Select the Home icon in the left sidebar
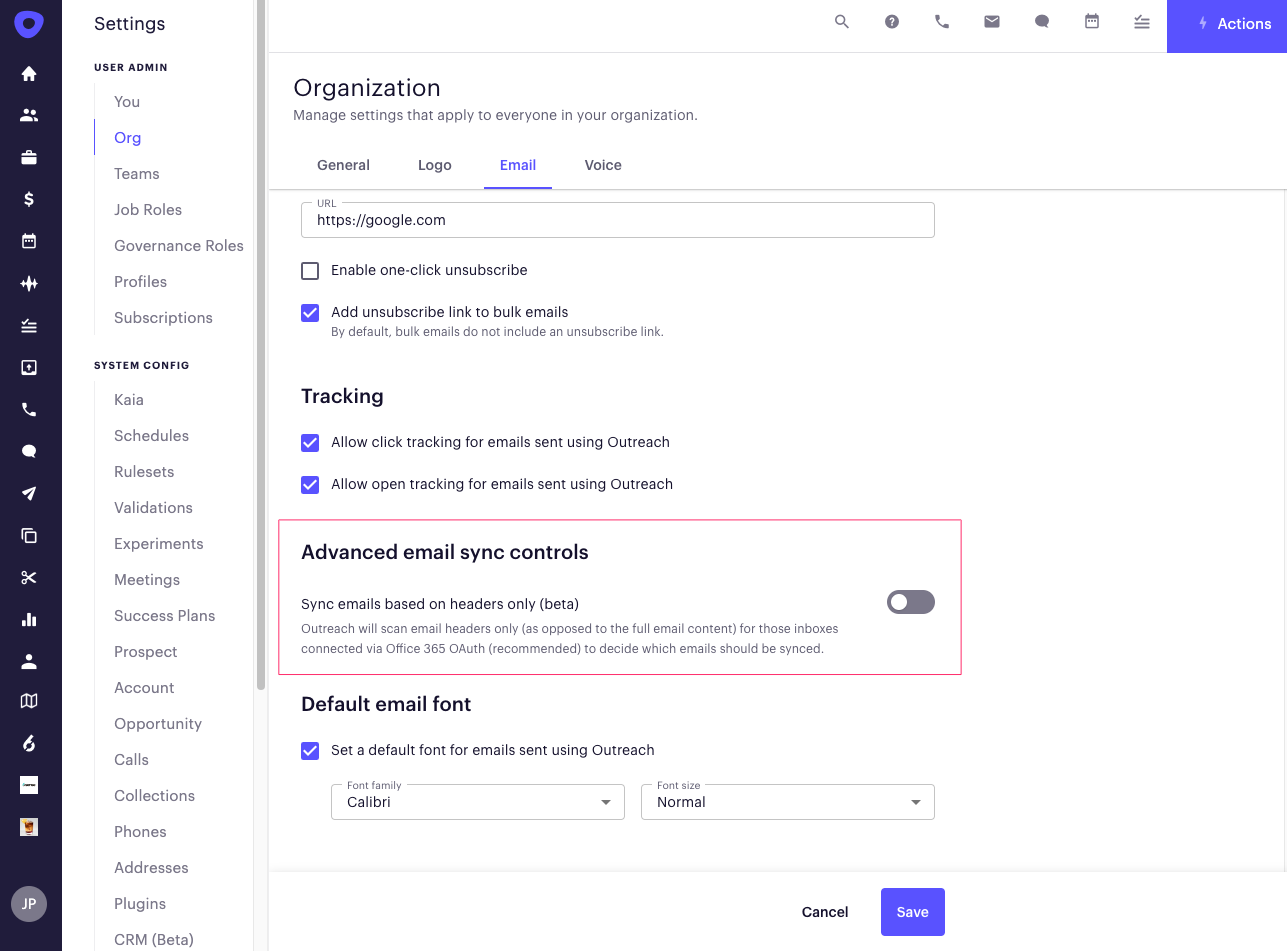The height and width of the screenshot is (951, 1287). click(x=29, y=73)
